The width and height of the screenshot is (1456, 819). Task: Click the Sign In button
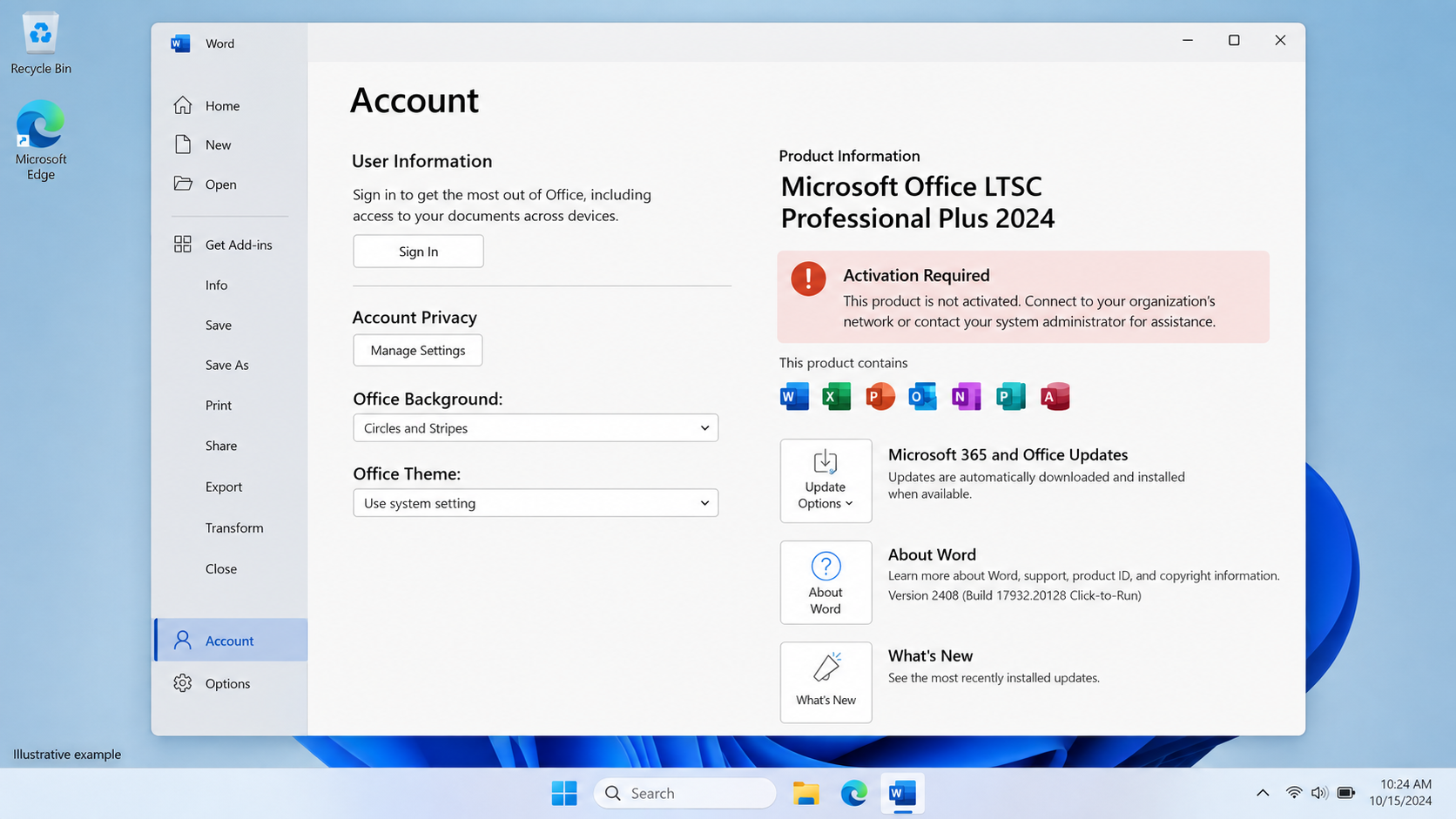click(418, 252)
